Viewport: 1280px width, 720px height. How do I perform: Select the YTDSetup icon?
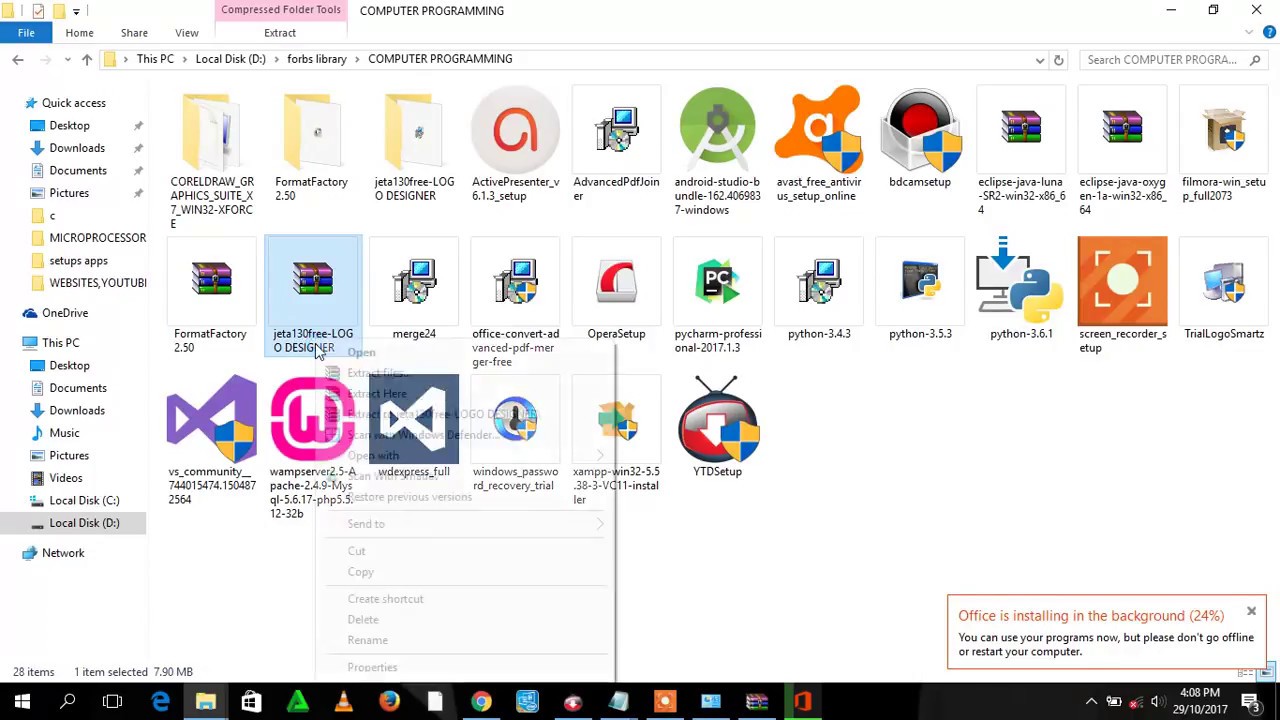pyautogui.click(x=717, y=420)
